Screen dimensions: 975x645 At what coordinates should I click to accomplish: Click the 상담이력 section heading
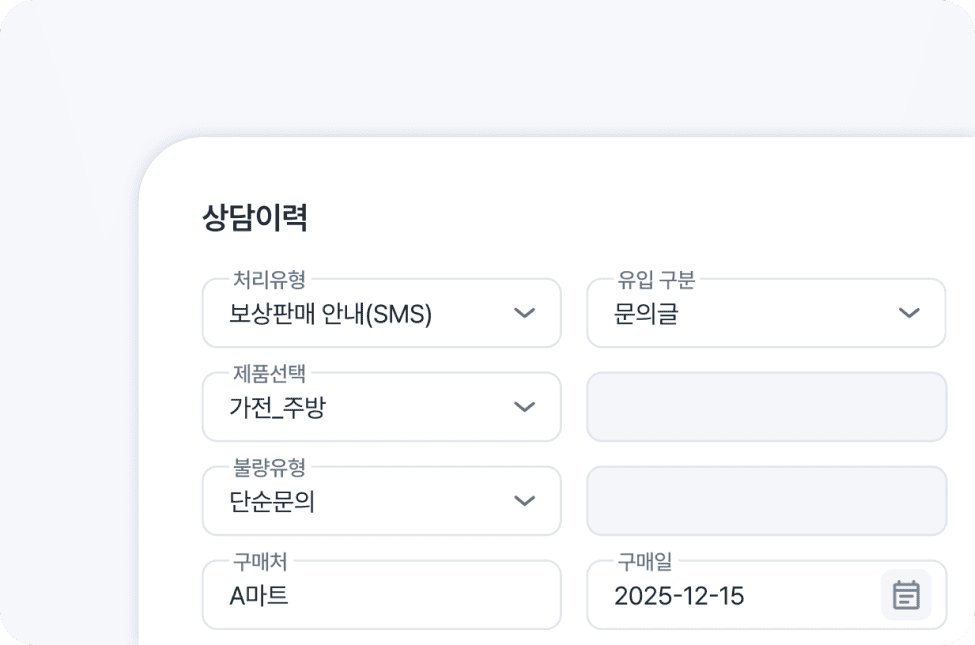pos(254,218)
